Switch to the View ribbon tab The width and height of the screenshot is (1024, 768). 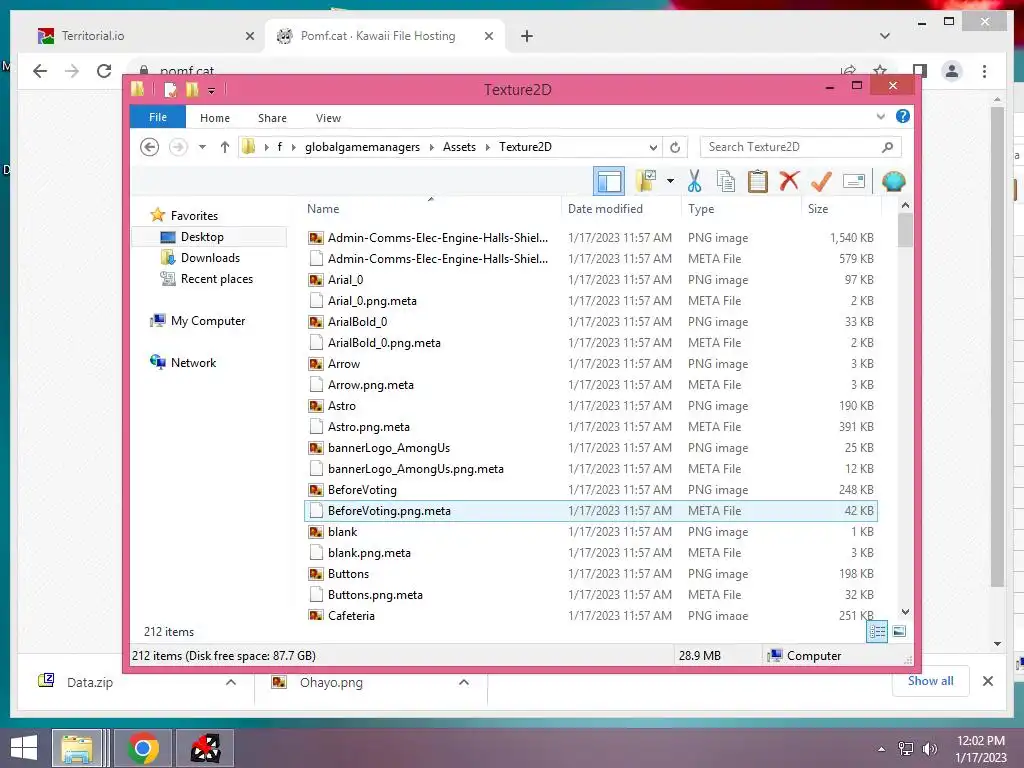[x=328, y=118]
